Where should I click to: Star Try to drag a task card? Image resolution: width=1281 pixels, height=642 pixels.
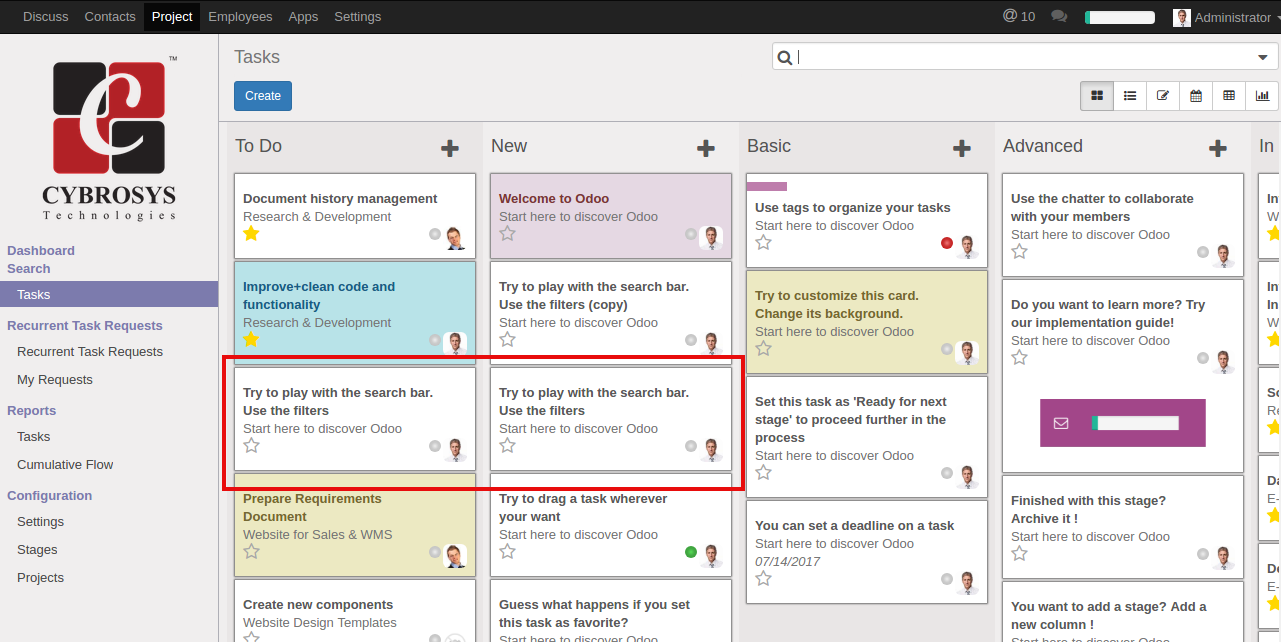coord(507,551)
